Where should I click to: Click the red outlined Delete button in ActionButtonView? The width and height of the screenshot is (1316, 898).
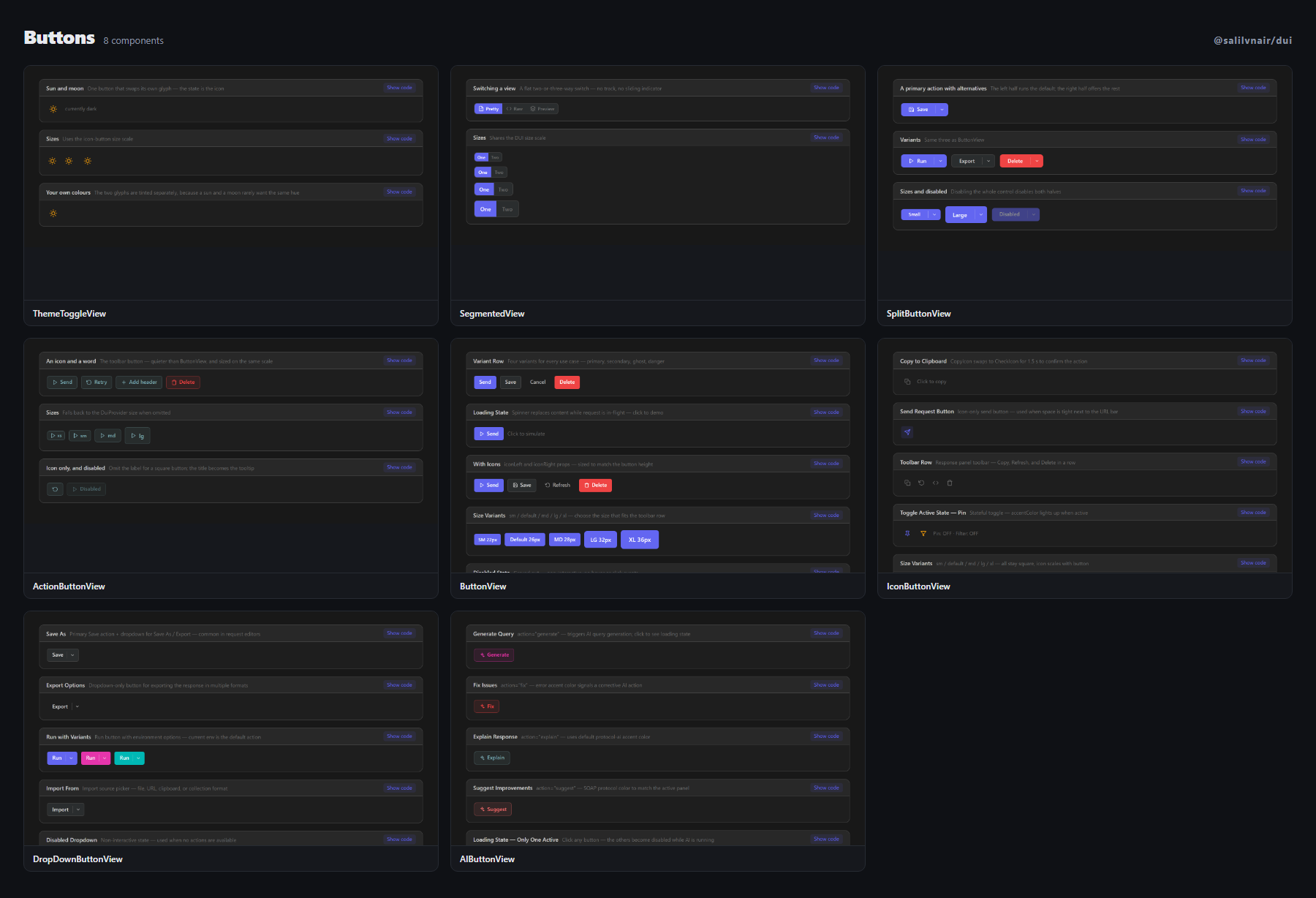[184, 382]
